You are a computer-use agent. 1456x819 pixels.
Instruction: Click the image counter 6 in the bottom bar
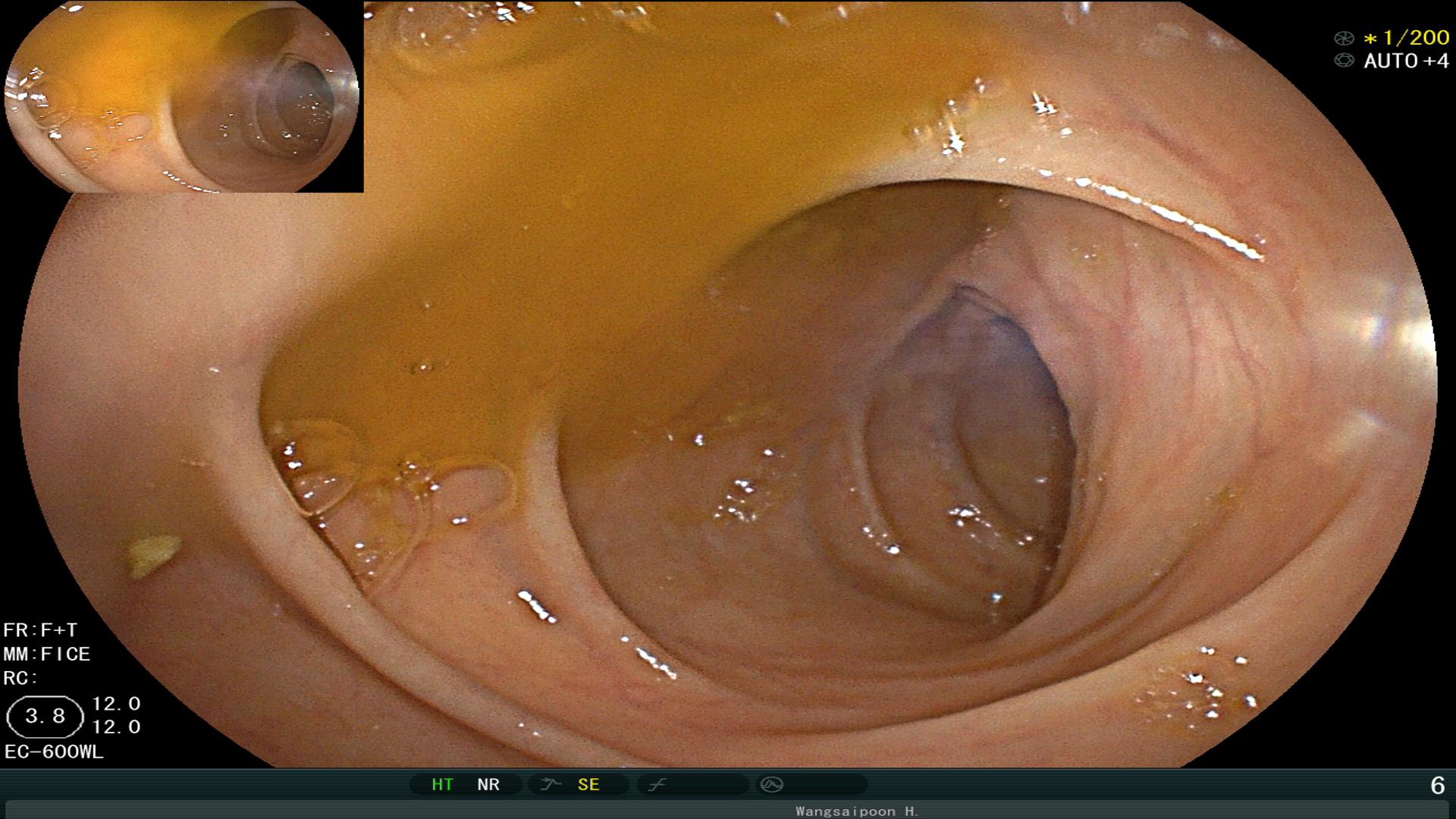pos(1438,786)
